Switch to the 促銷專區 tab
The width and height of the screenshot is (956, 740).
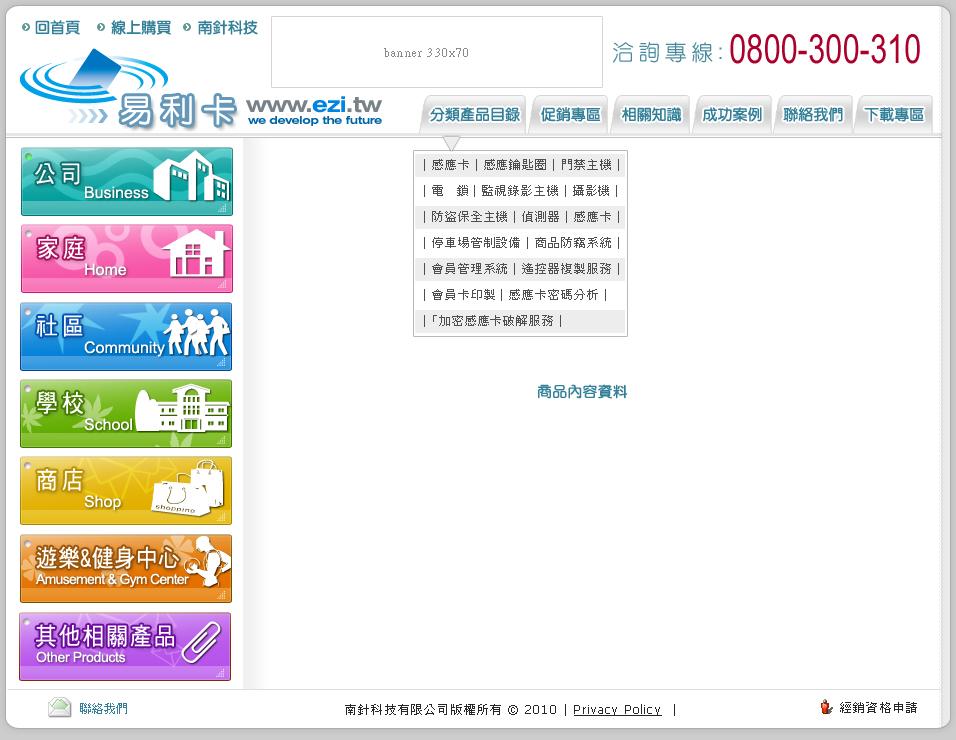tap(570, 114)
